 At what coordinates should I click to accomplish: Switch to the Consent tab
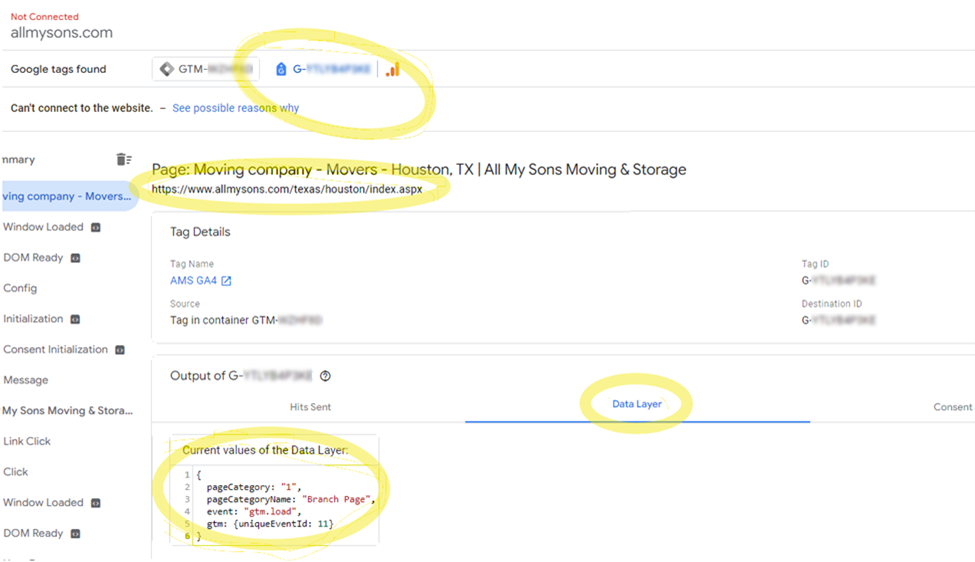[x=953, y=407]
